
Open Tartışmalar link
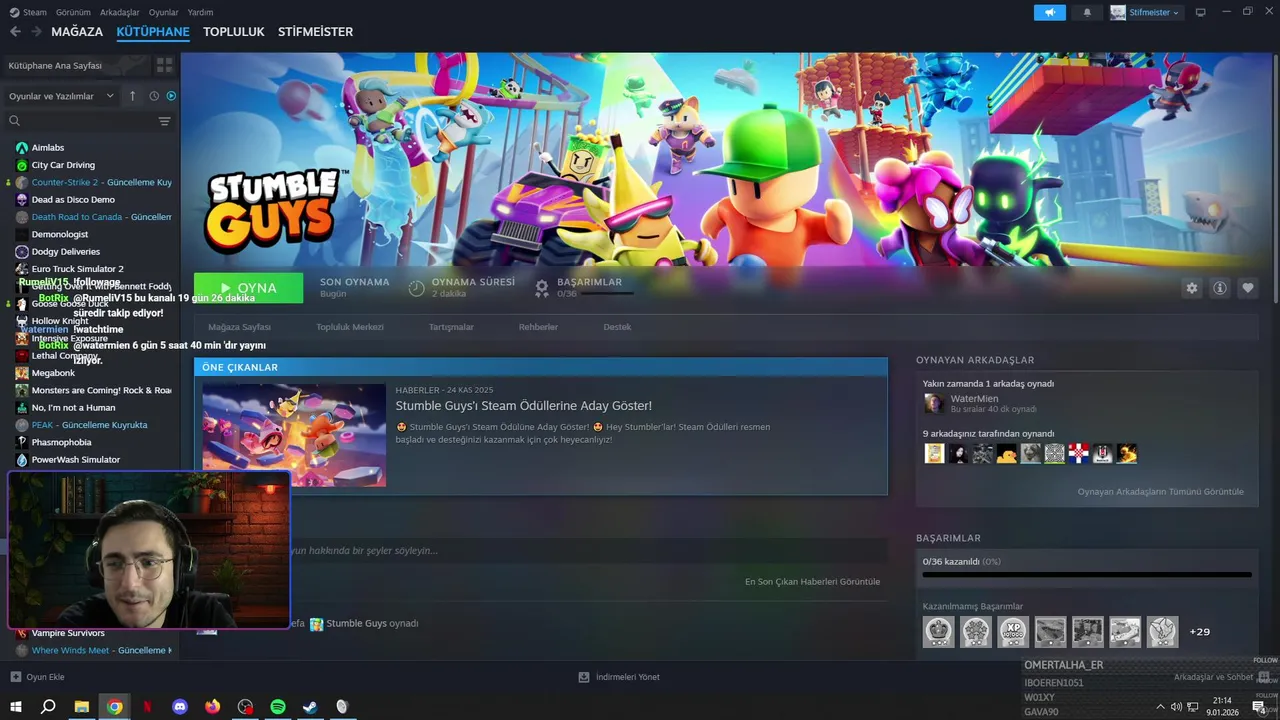[x=451, y=327]
